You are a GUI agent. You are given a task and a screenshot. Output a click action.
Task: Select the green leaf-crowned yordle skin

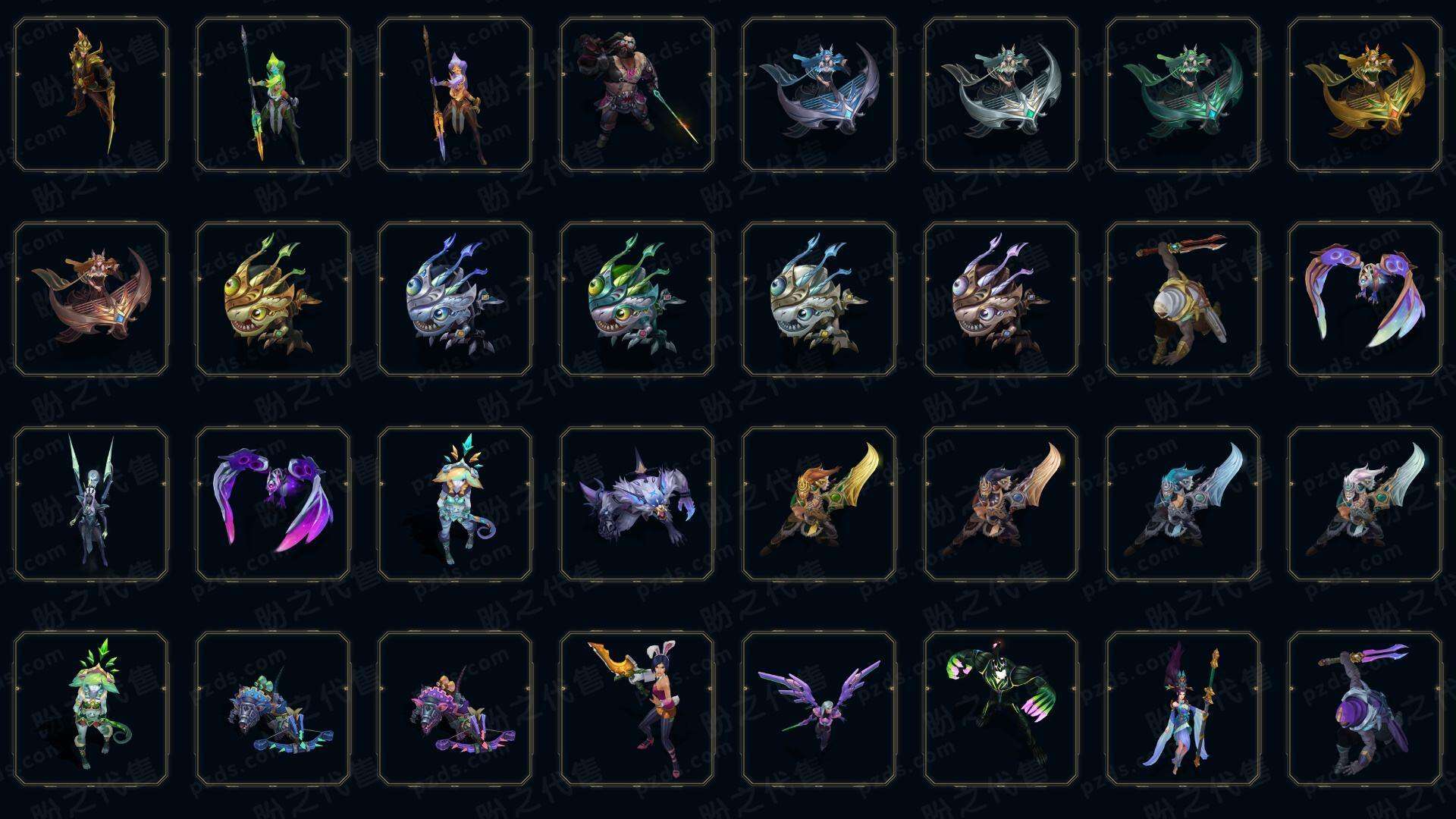click(x=91, y=709)
